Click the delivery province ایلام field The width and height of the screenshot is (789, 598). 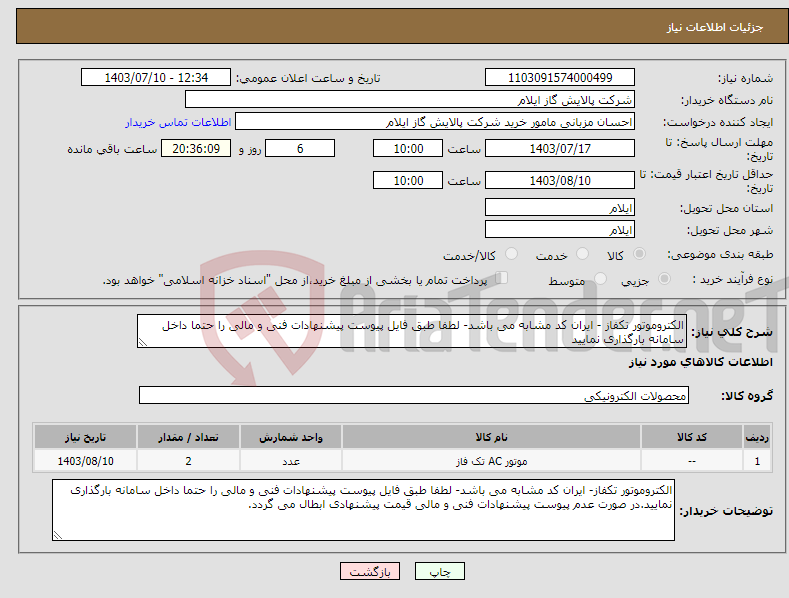pos(560,207)
